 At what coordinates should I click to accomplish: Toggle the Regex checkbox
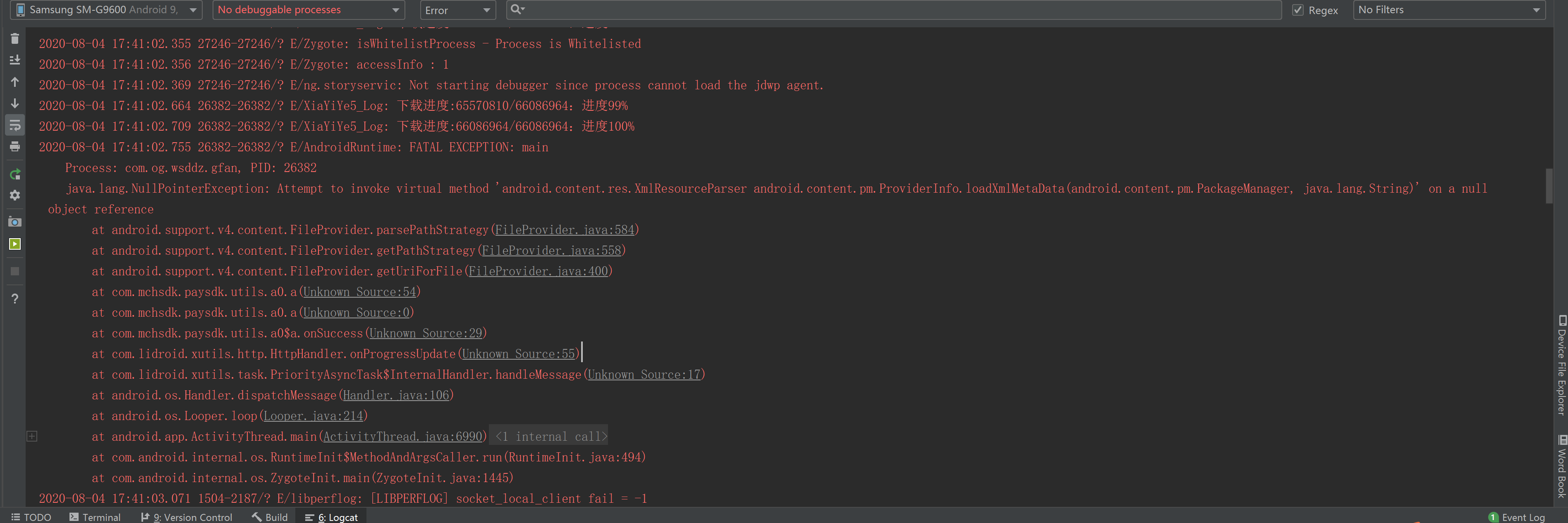1298,10
